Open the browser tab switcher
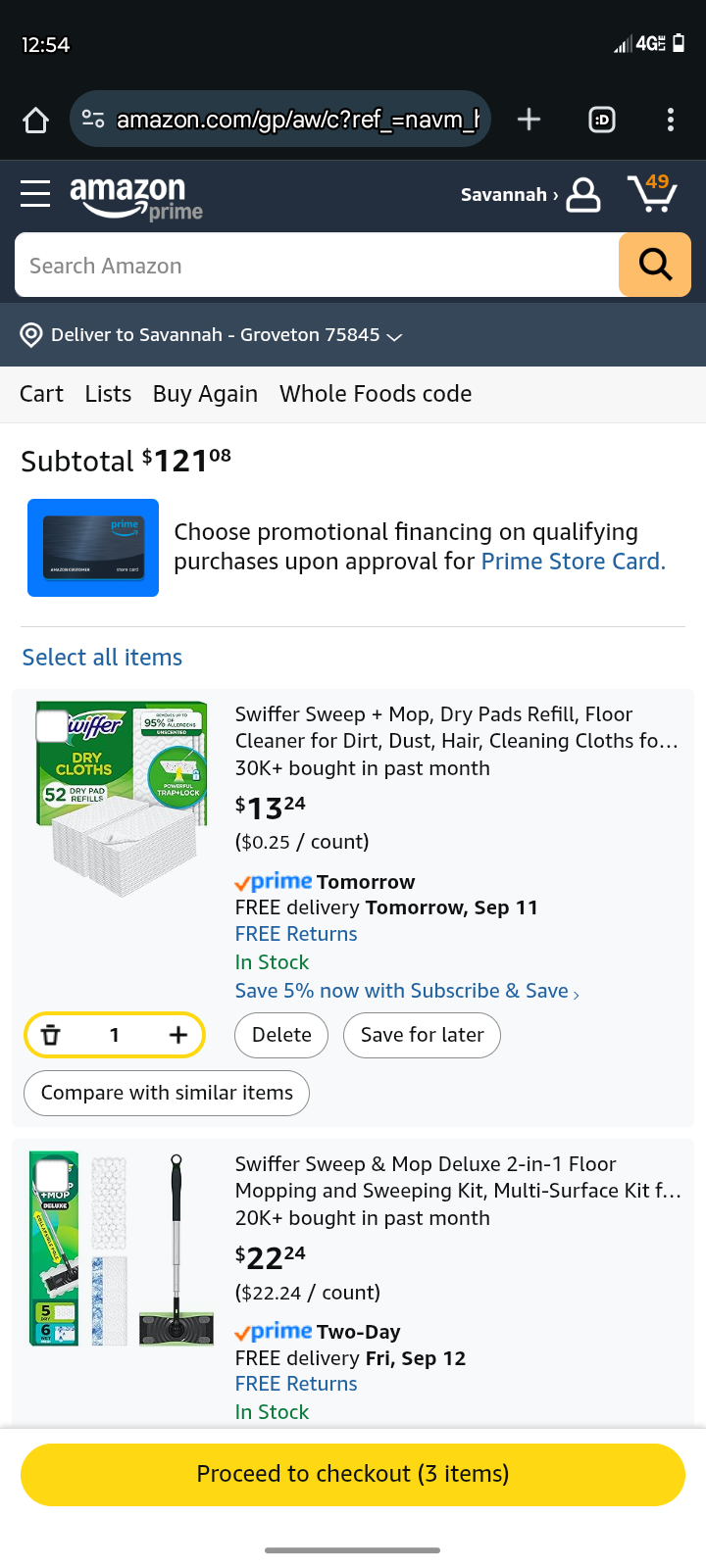The image size is (706, 1568). [602, 120]
